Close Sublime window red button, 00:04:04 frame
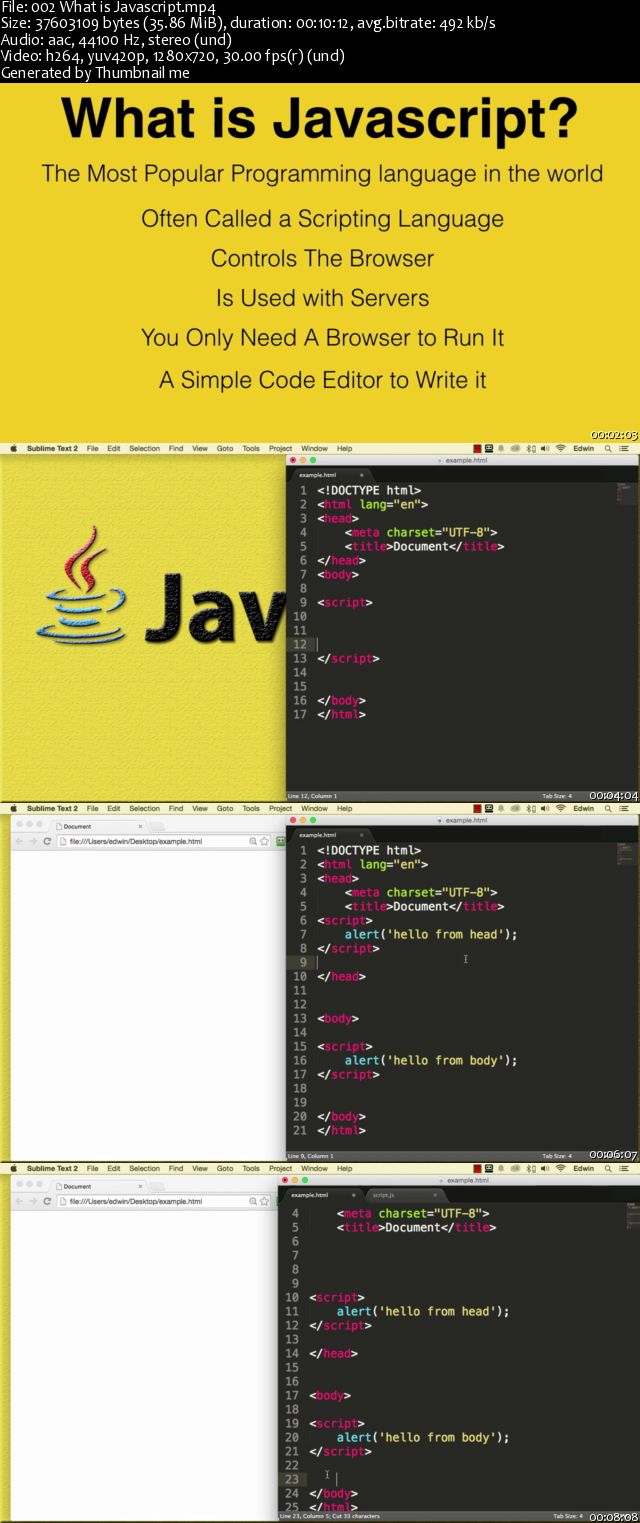Image resolution: width=640 pixels, height=1523 pixels. pos(292,460)
